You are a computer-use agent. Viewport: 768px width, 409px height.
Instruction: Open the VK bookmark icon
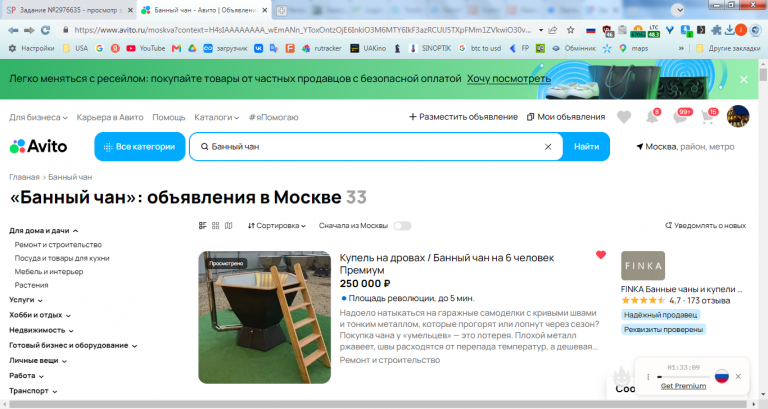258,48
